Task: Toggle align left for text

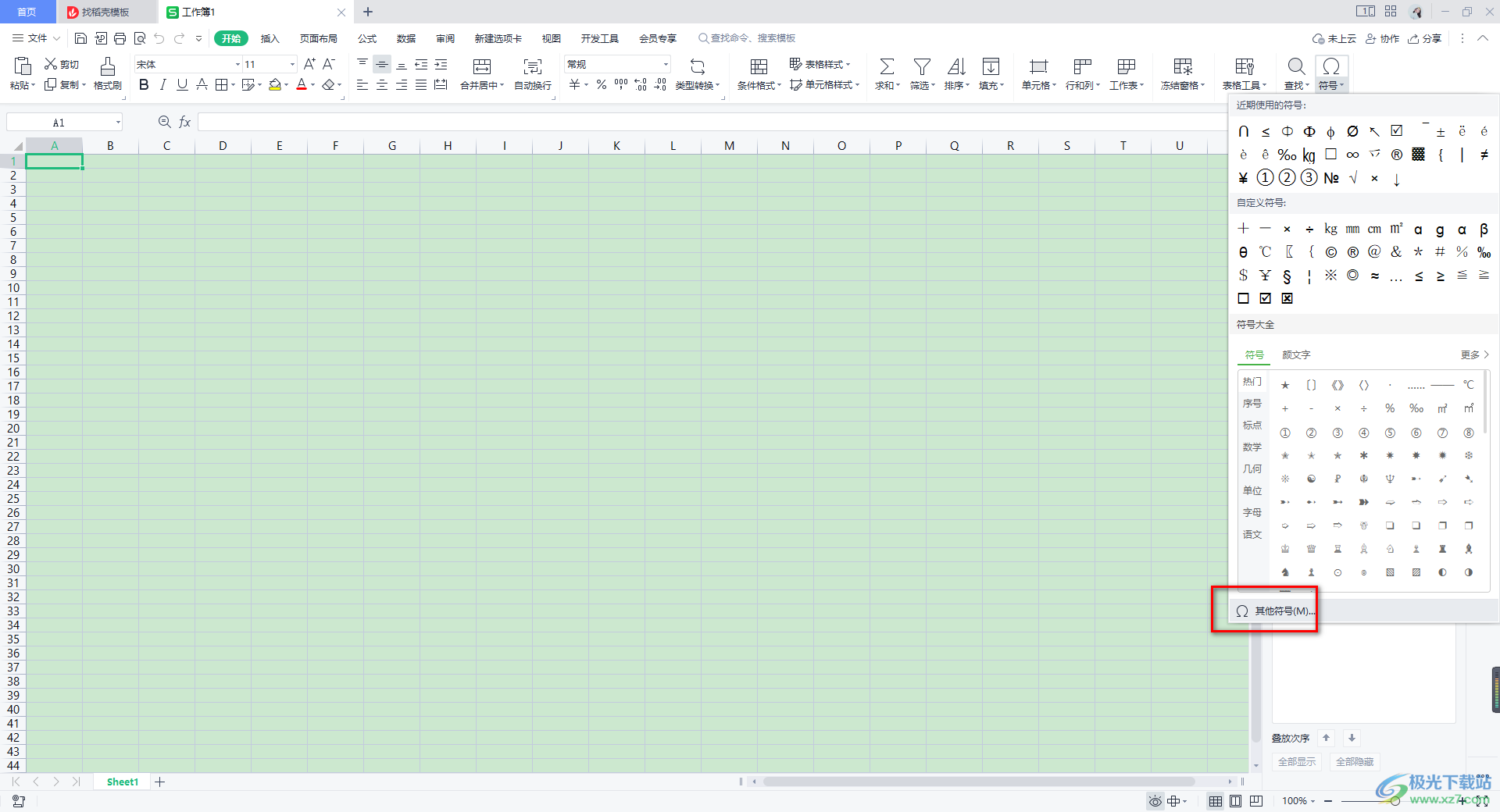Action: 362,84
